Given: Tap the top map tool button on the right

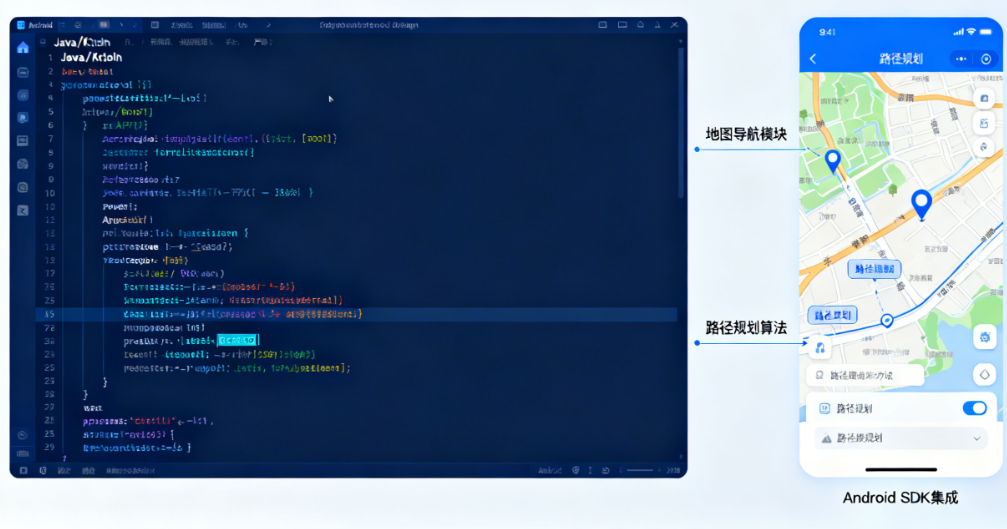Looking at the screenshot, I should coord(984,99).
